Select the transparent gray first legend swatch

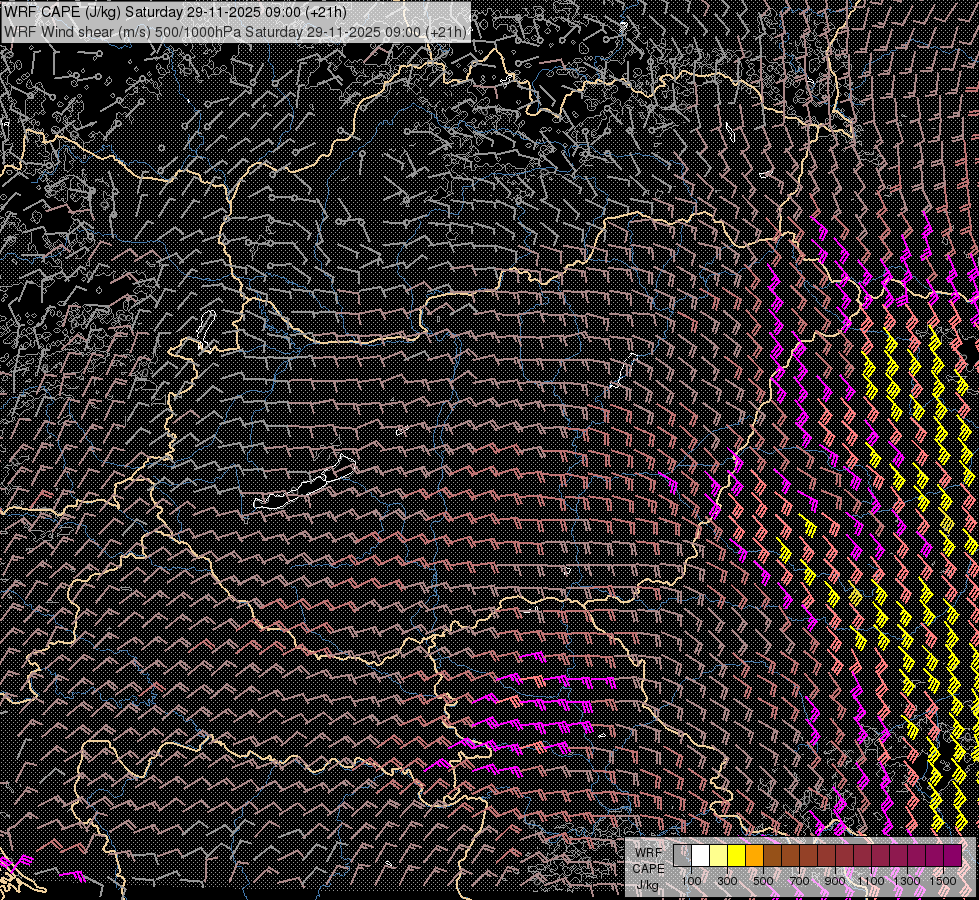click(682, 855)
